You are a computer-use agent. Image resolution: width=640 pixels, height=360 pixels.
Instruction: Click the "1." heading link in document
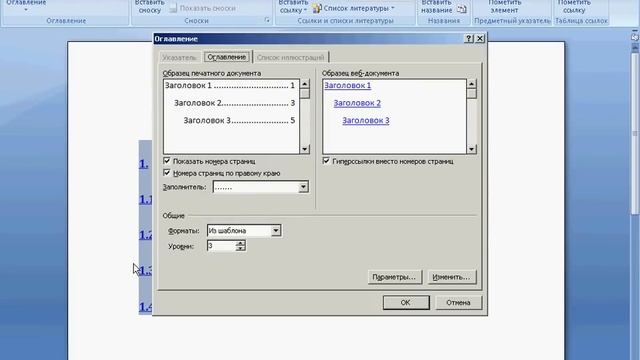pos(143,164)
